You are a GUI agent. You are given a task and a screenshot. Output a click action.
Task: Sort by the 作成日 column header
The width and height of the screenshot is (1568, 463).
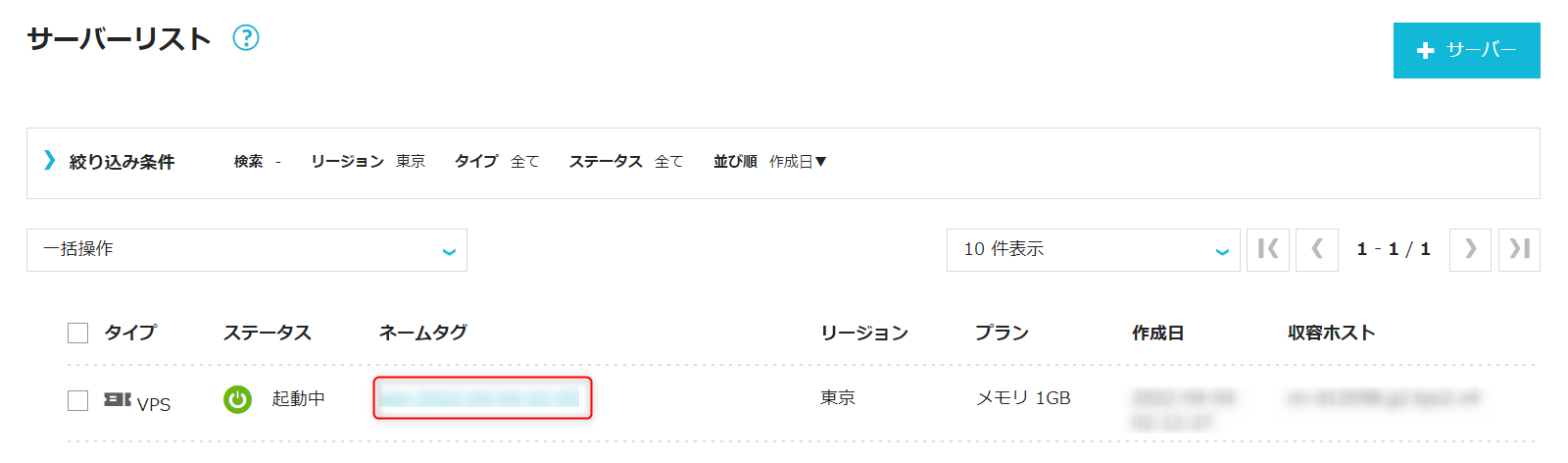pyautogui.click(x=1157, y=334)
